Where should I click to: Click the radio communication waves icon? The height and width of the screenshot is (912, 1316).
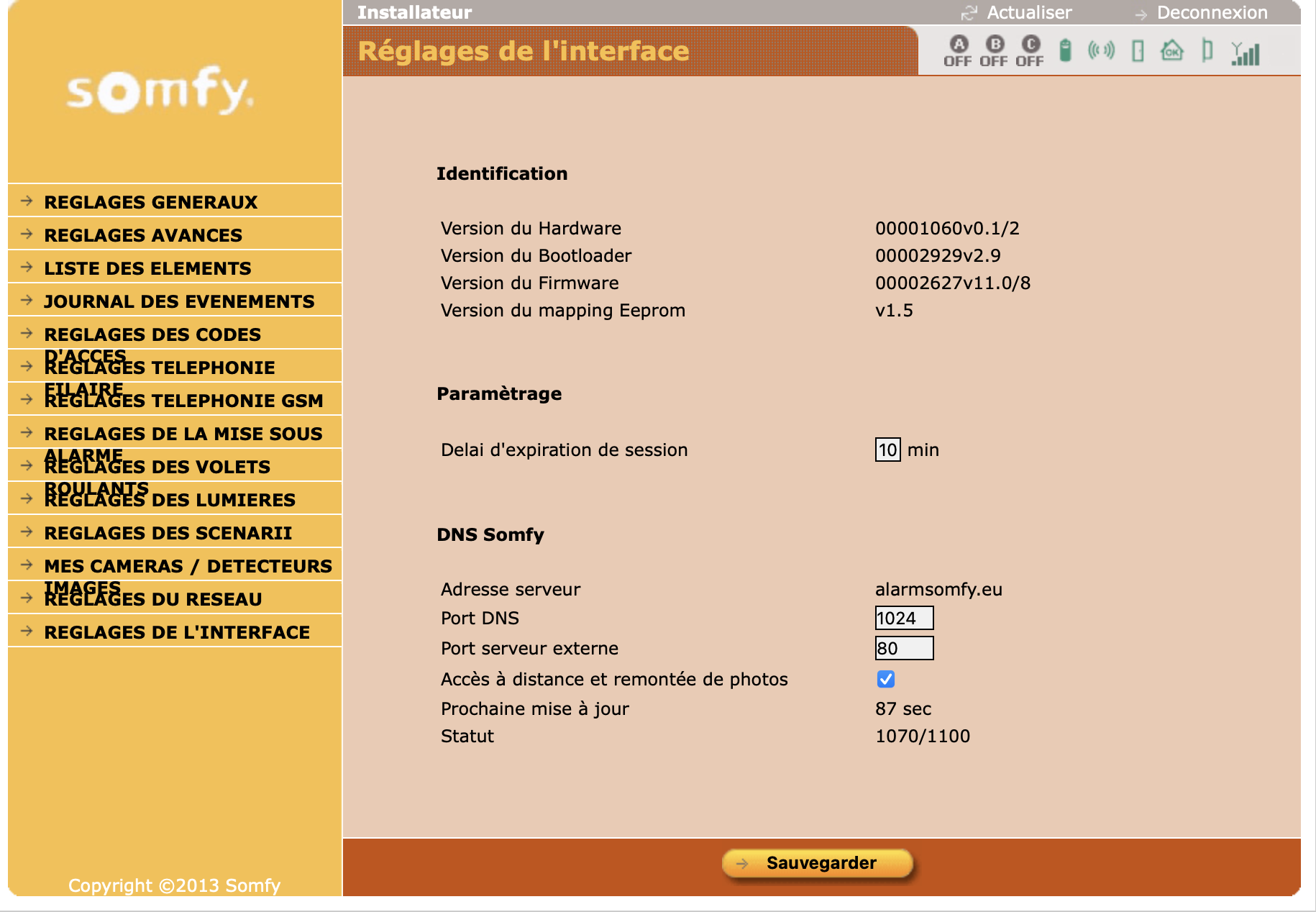click(x=1101, y=50)
